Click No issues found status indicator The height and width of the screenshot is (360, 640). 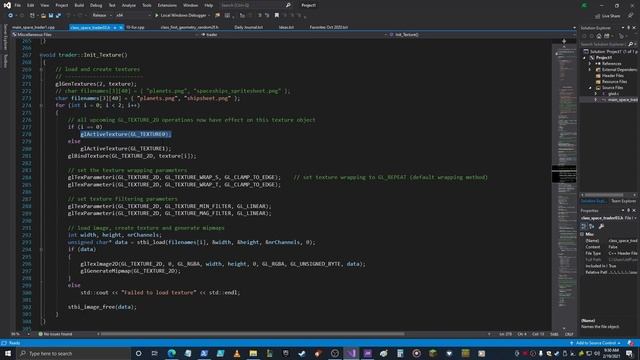[55, 334]
